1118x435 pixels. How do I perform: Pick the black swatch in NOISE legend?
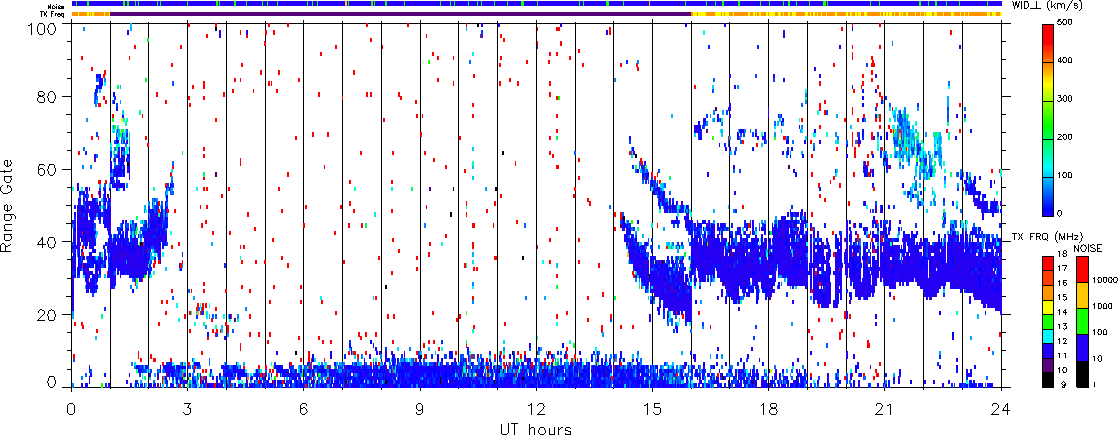tap(1082, 374)
